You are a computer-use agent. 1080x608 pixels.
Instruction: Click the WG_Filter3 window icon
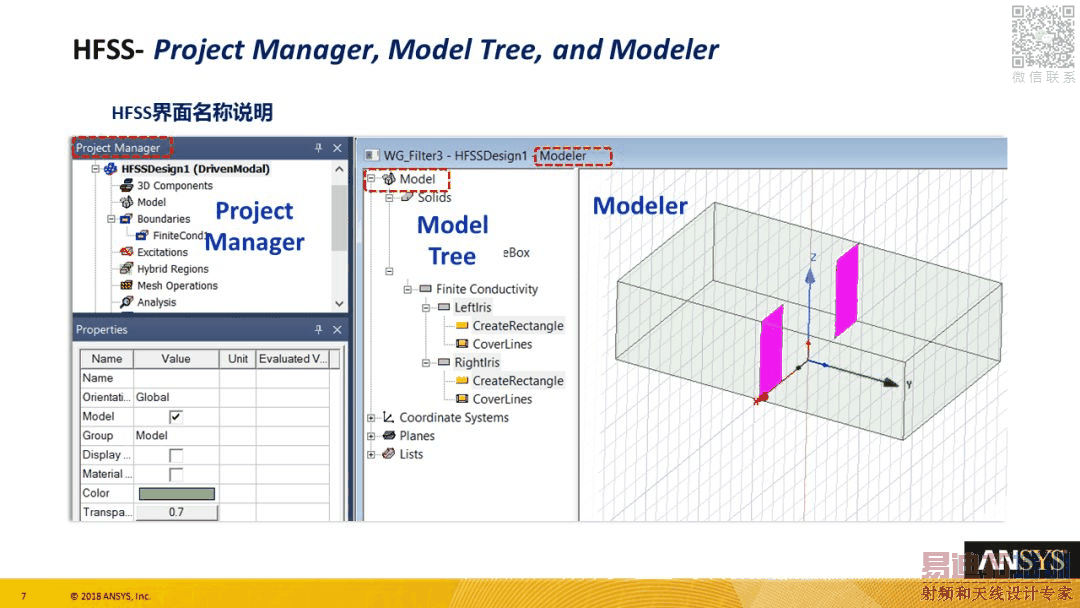coord(372,156)
